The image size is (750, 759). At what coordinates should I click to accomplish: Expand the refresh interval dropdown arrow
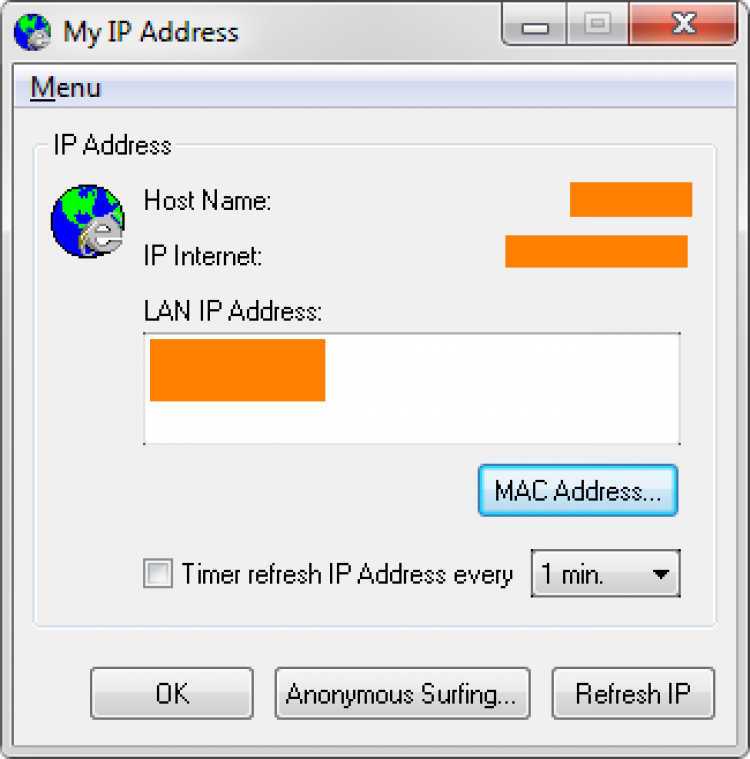[660, 574]
